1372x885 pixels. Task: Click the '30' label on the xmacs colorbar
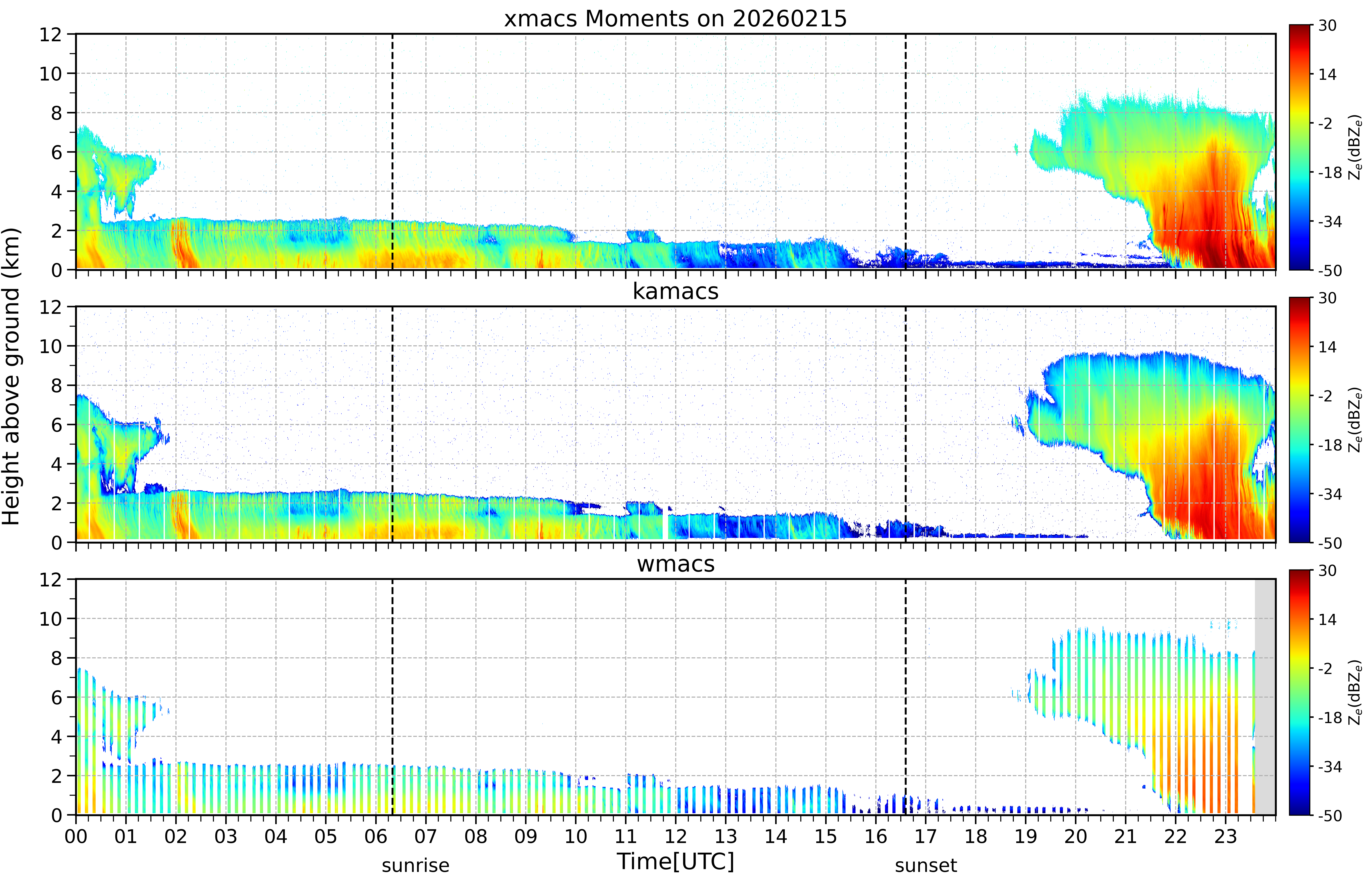point(1327,25)
